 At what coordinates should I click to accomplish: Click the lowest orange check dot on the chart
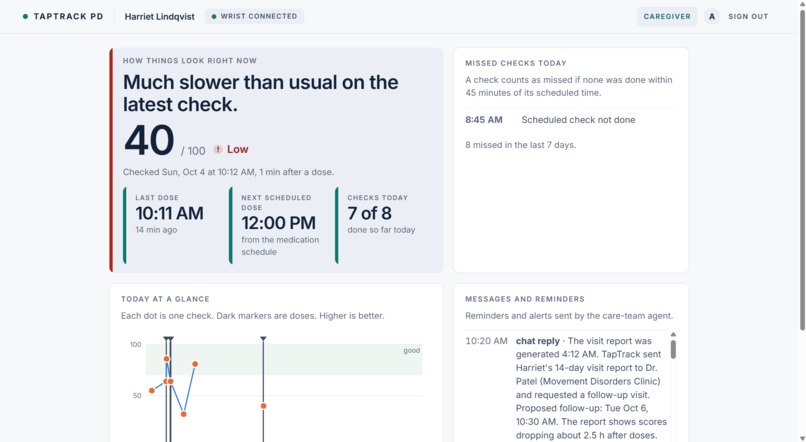184,414
